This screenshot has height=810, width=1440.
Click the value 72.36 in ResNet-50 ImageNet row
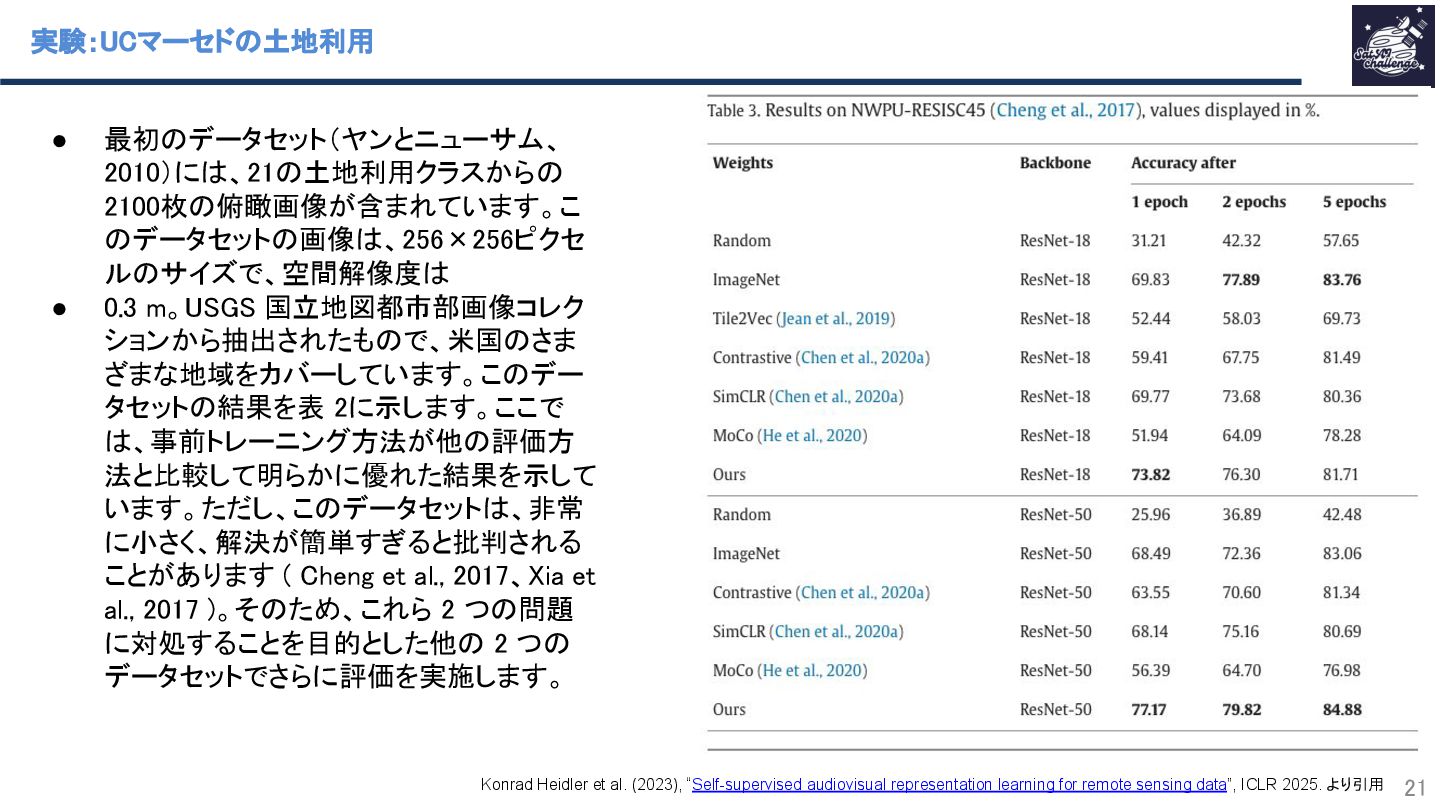point(1241,554)
